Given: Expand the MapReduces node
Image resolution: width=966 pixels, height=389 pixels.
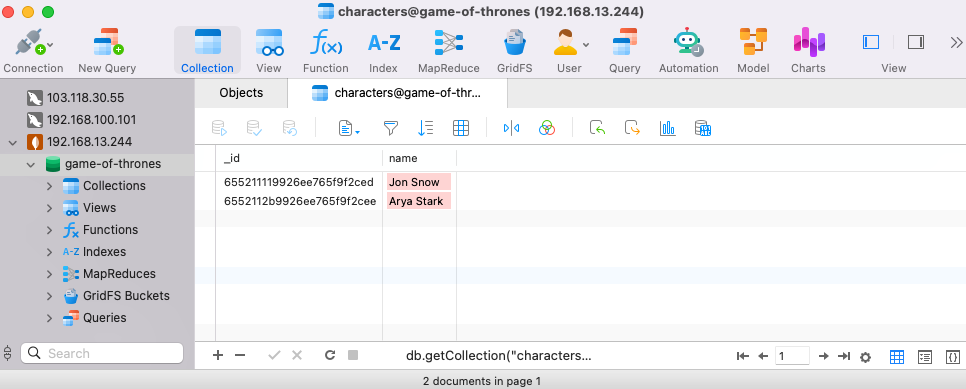Looking at the screenshot, I should pos(49,274).
